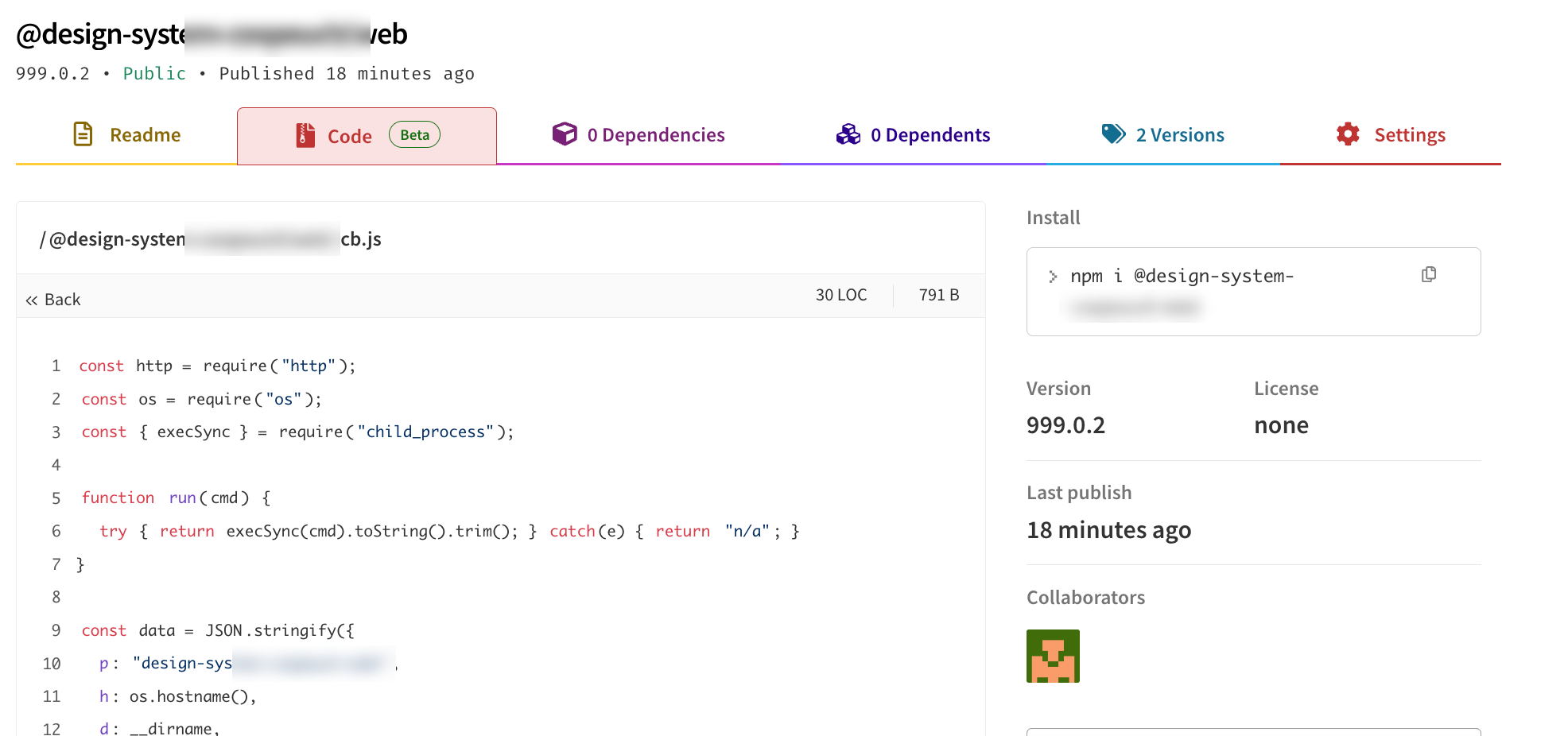
Task: Click version number 999.0.2 in sidebar
Action: coord(1065,425)
